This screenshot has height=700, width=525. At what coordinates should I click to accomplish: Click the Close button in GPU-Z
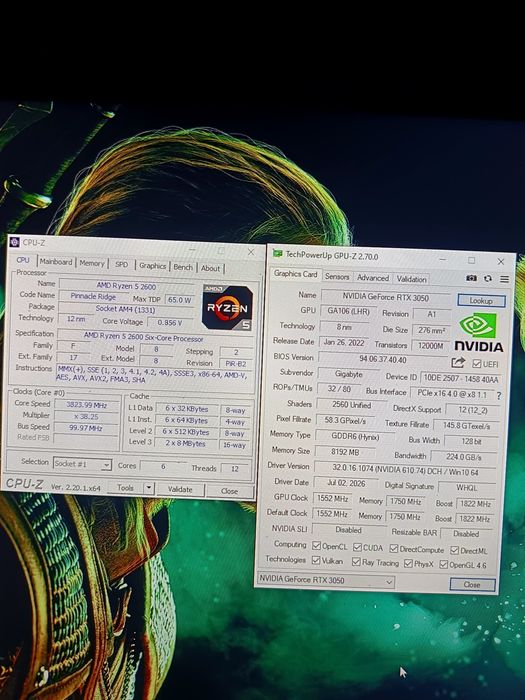point(472,584)
